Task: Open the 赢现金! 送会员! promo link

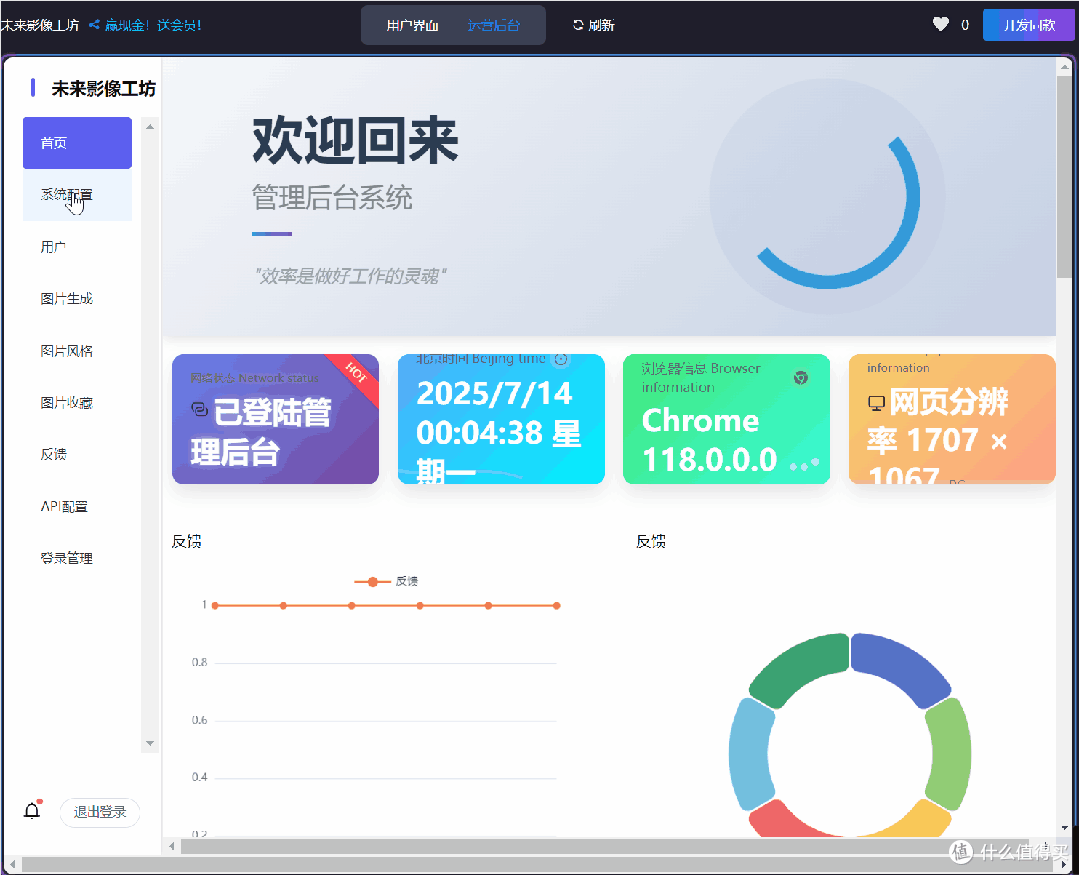Action: pos(153,25)
